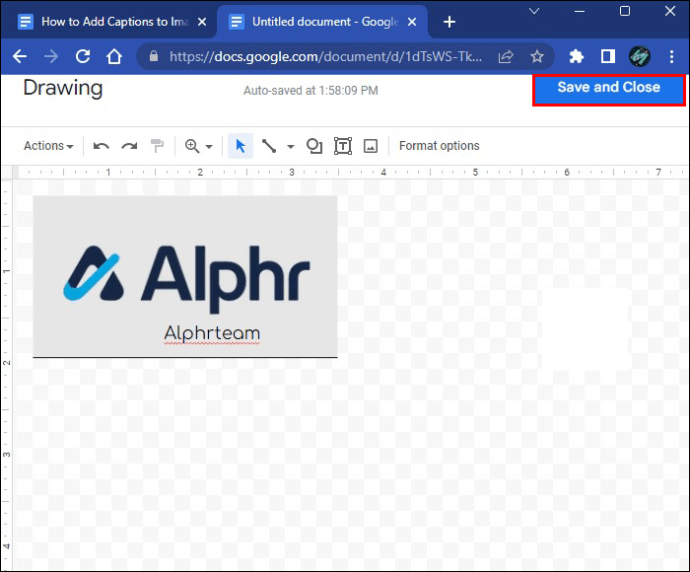Screen dimensions: 690x572
Task: Select the Text box tool
Action: coord(343,146)
